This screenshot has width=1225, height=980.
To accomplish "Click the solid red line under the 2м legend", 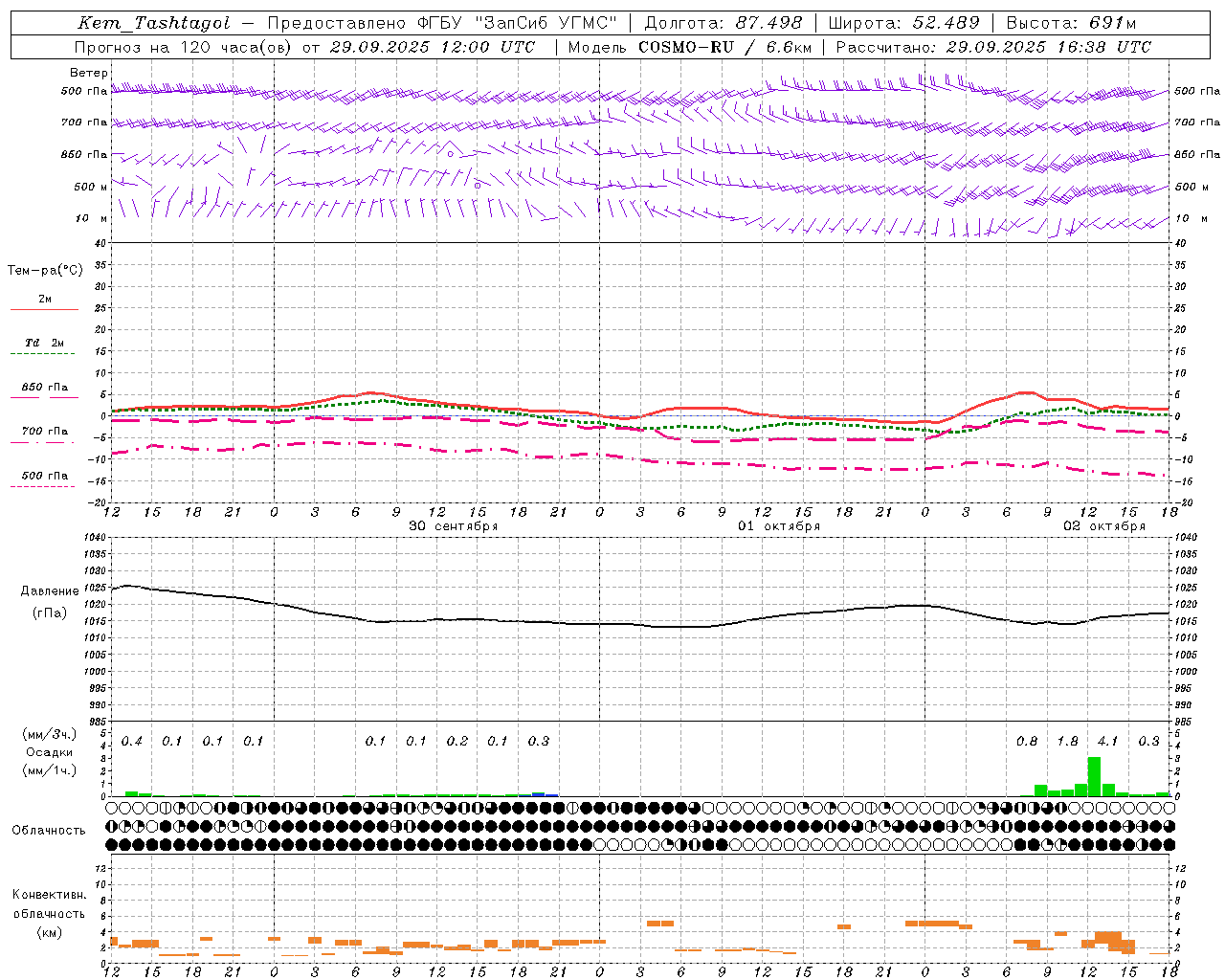I will pos(44,309).
